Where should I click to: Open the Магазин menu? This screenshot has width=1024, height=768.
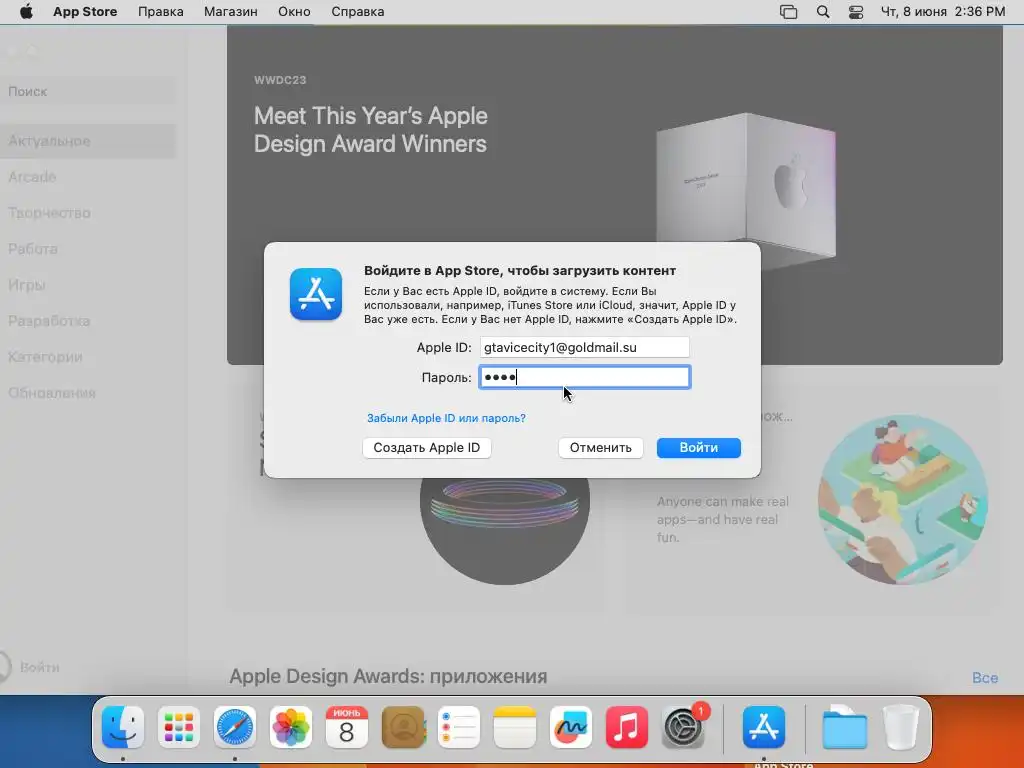[231, 12]
